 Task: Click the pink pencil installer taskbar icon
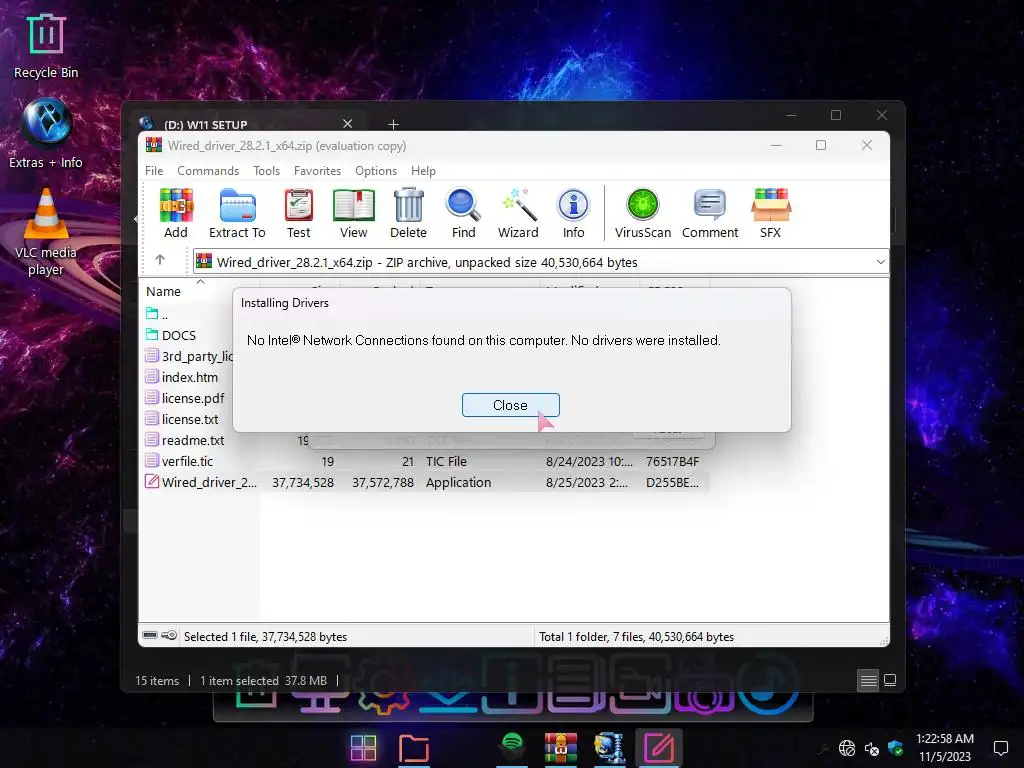659,748
